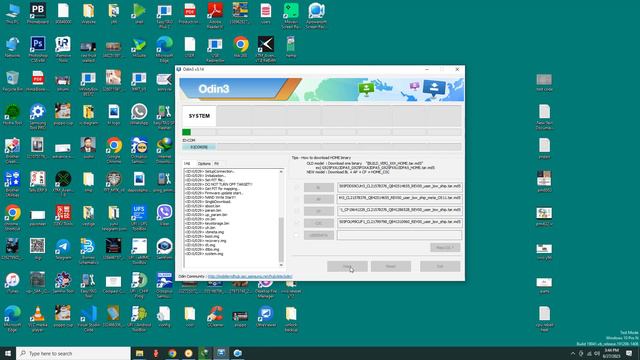Select the chrome Shortcut desktop icon
Viewport: 640px width, 360px height.
12,217
